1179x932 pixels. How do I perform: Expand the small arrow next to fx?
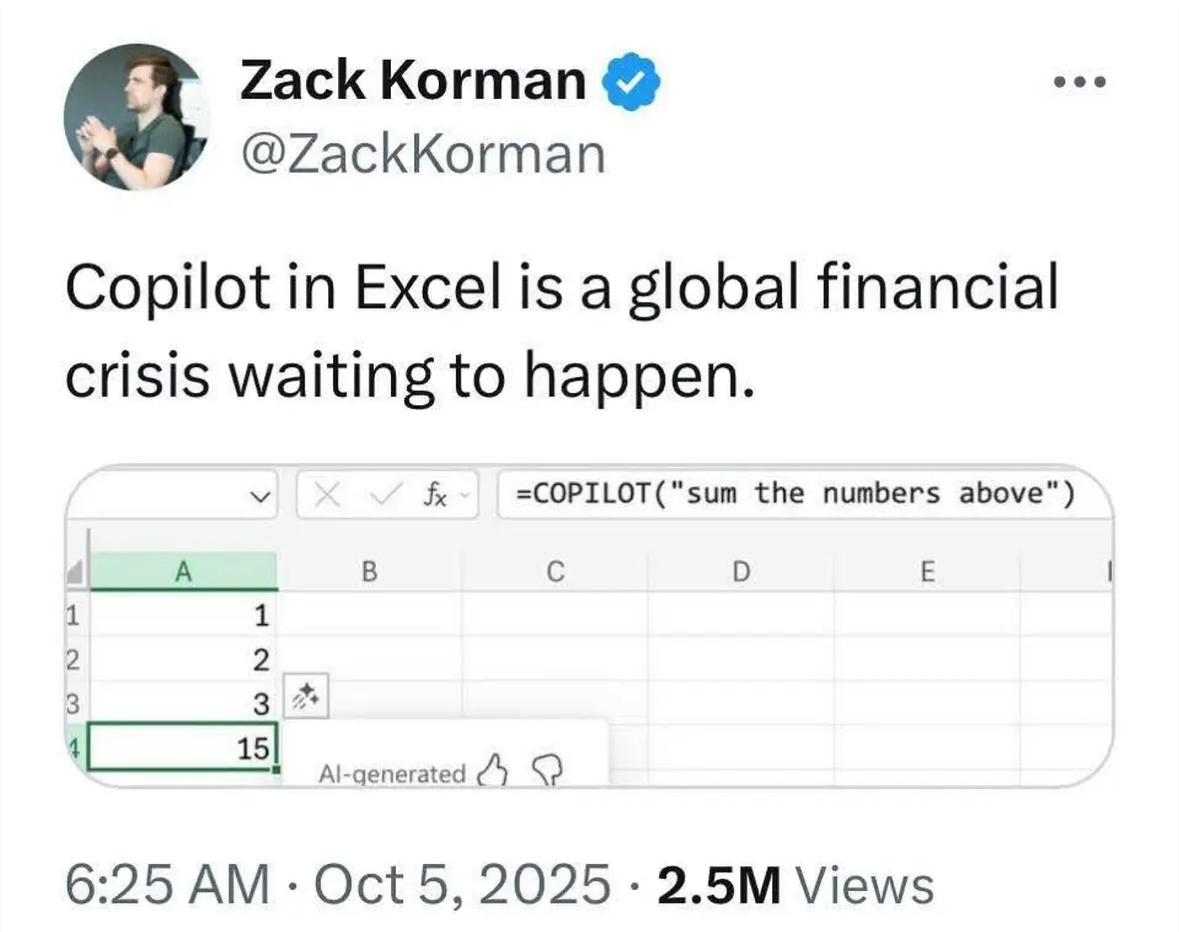coord(462,495)
